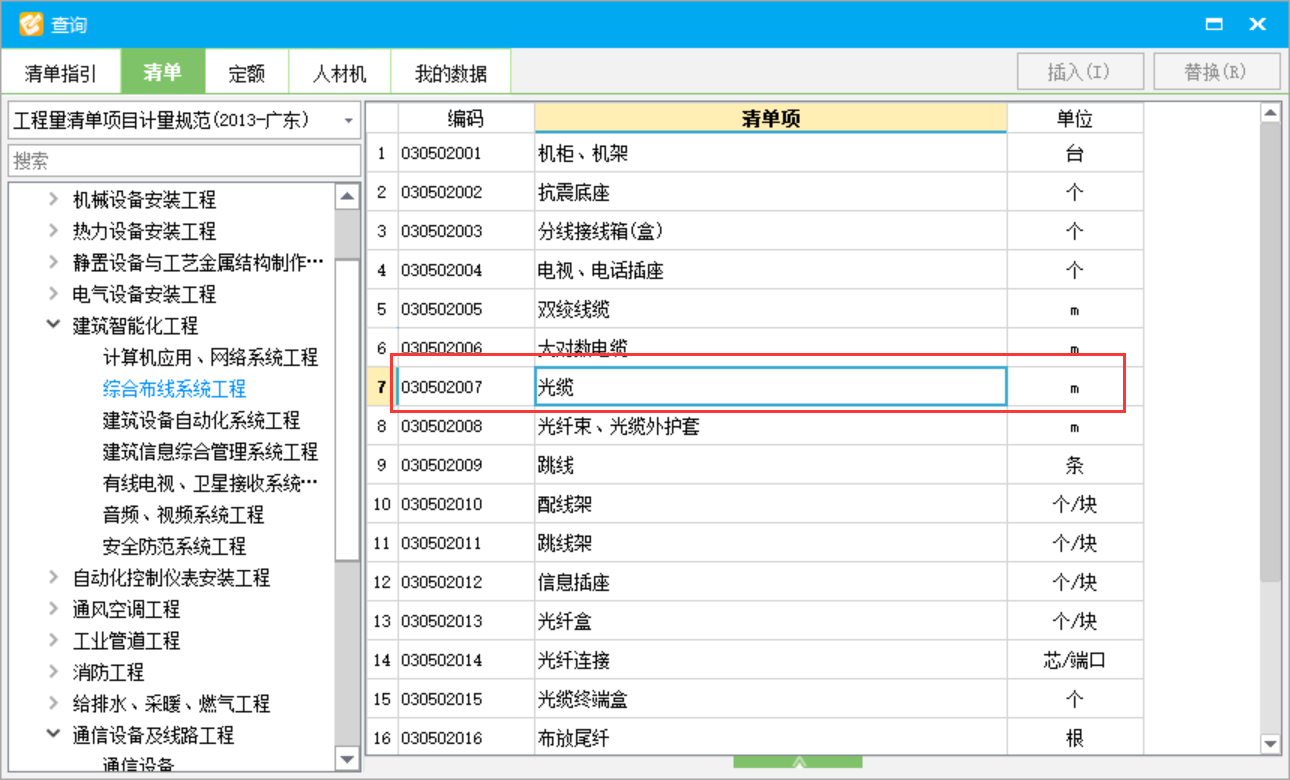
Task: Select 综合布线系统工程 in tree
Action: point(174,389)
